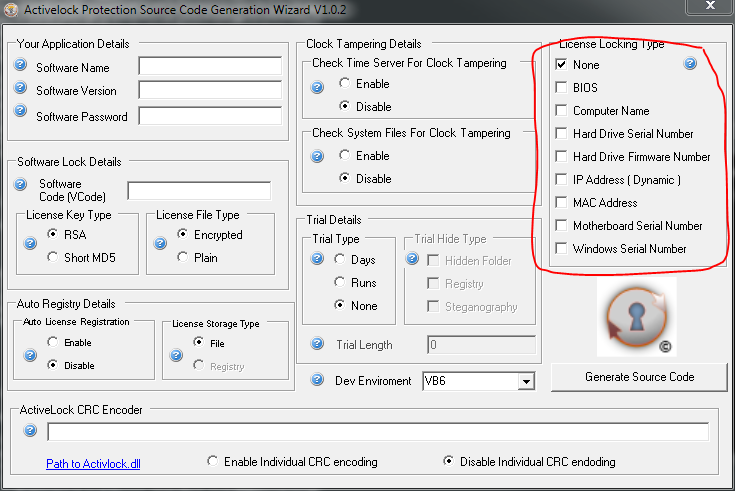Screen dimensions: 735x491
Task: Click the app icon in the title bar
Action: (x=11, y=10)
